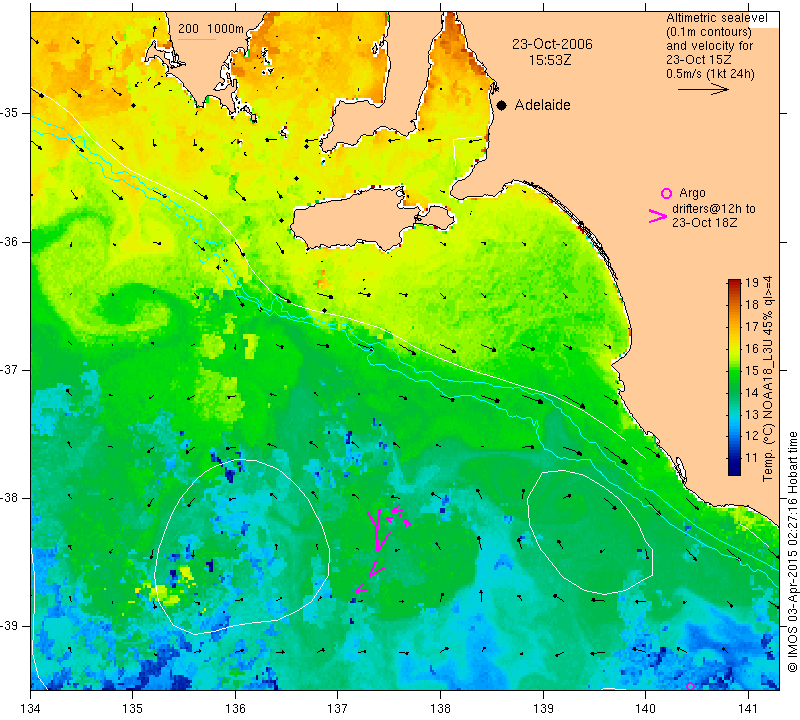The width and height of the screenshot is (800, 720).
Task: Click the colorbar tick label '19'
Action: (752, 283)
